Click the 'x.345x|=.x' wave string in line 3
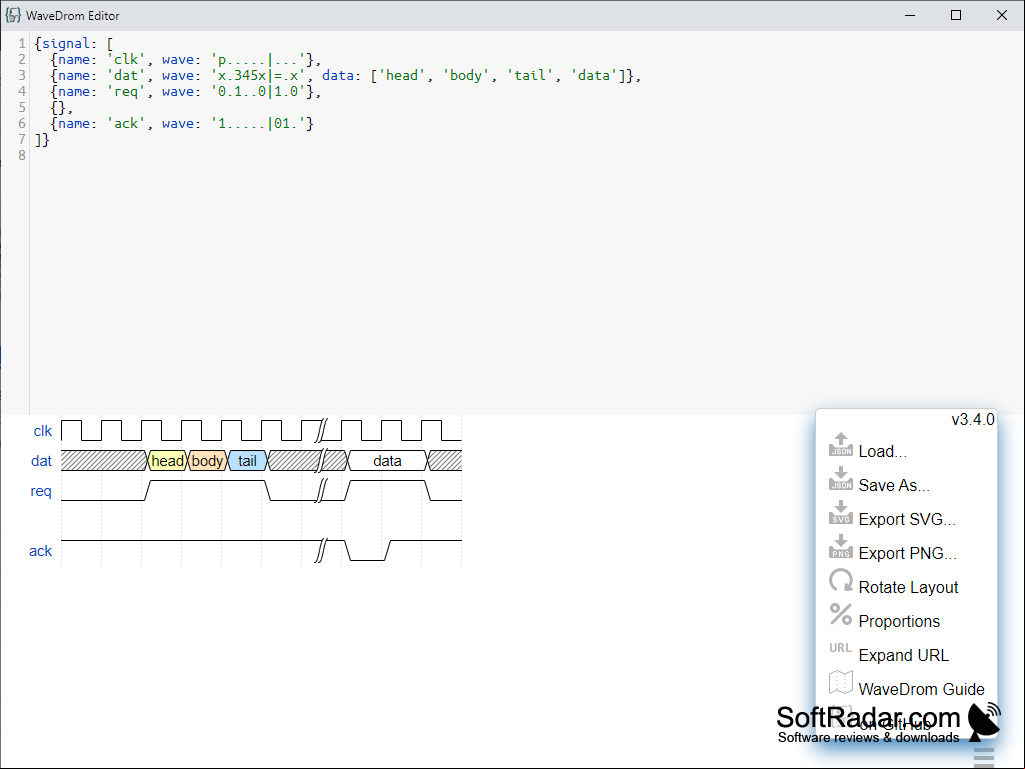The image size is (1025, 769). [x=258, y=76]
